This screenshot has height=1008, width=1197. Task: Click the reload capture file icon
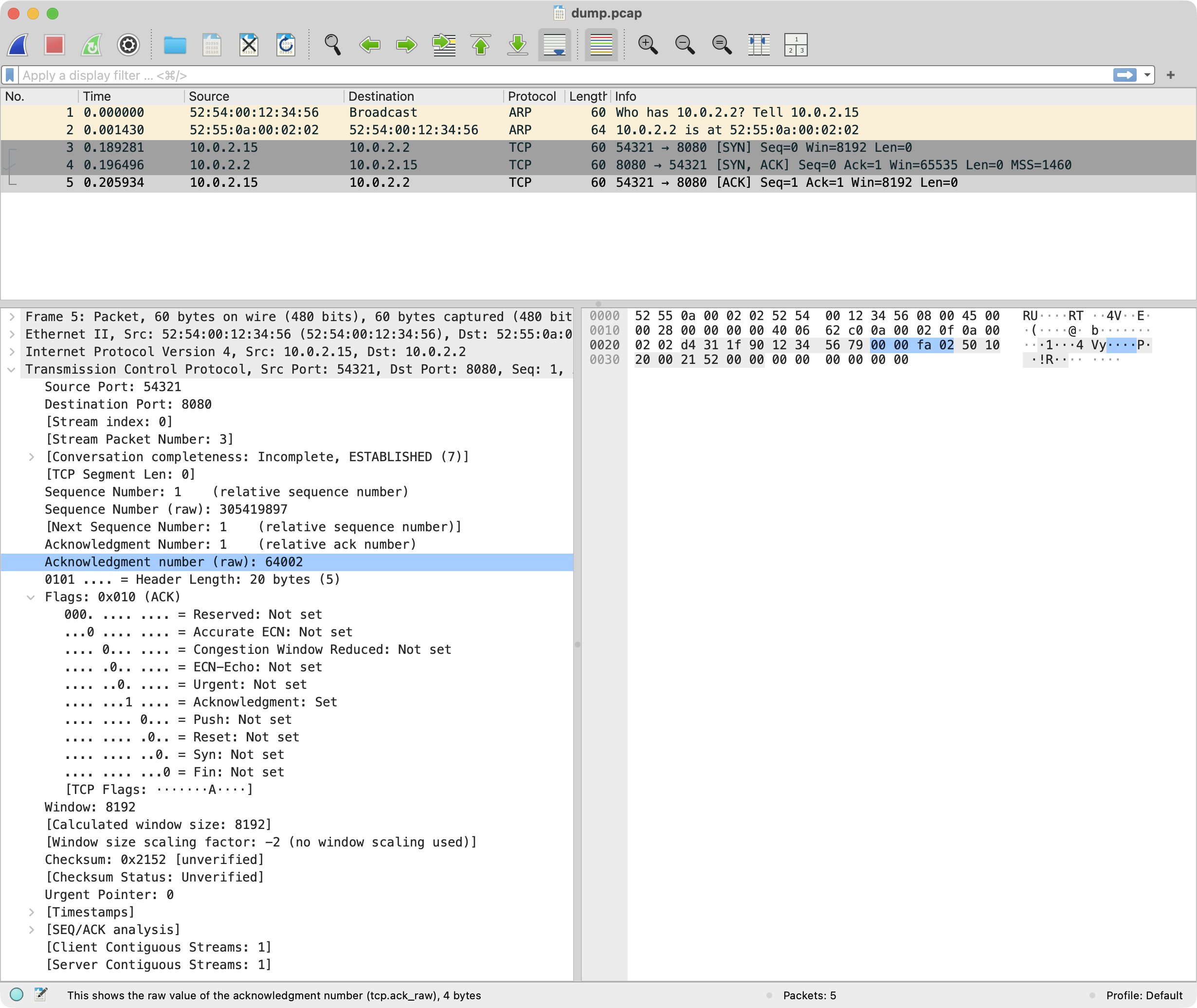[x=285, y=45]
